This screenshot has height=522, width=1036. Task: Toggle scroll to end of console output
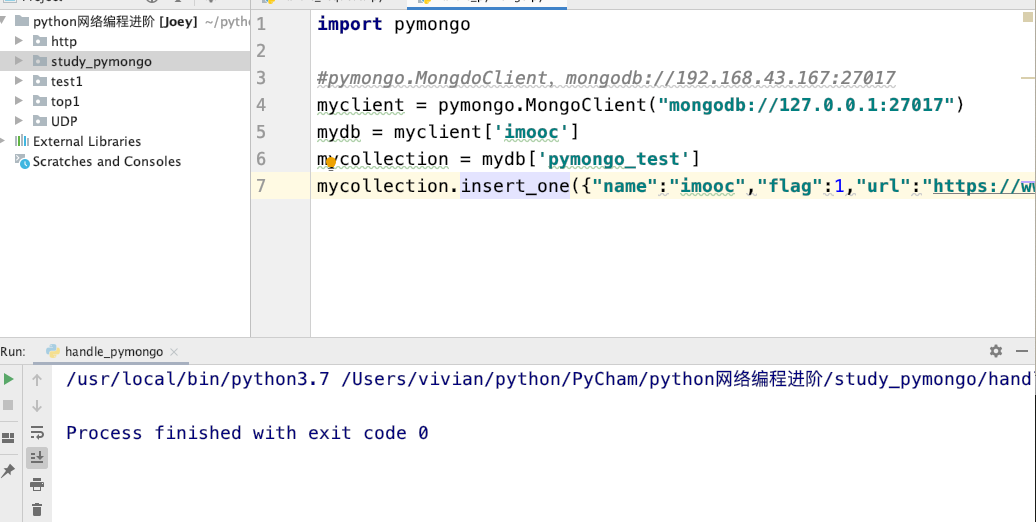coord(37,457)
